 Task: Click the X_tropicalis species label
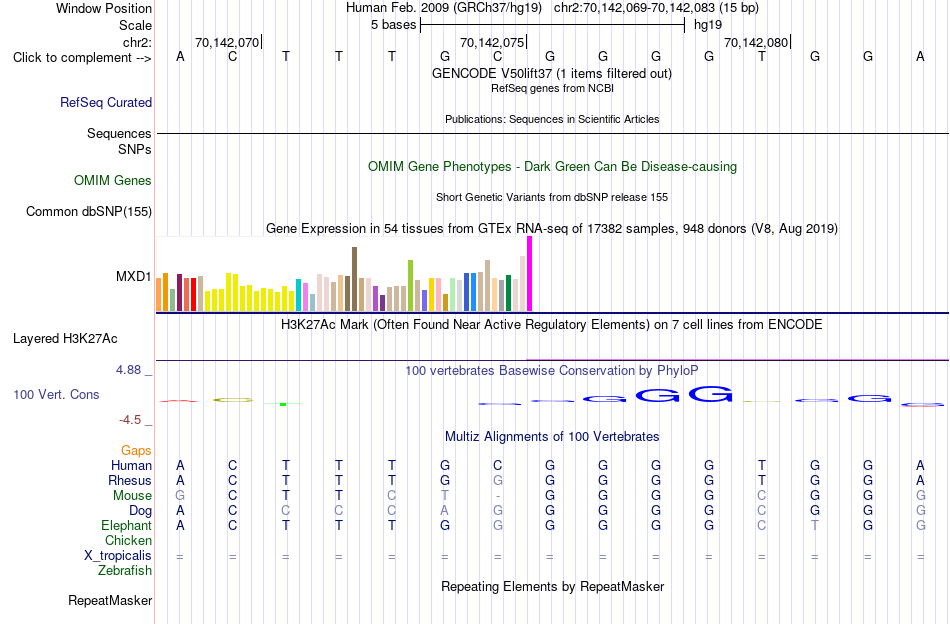point(118,556)
